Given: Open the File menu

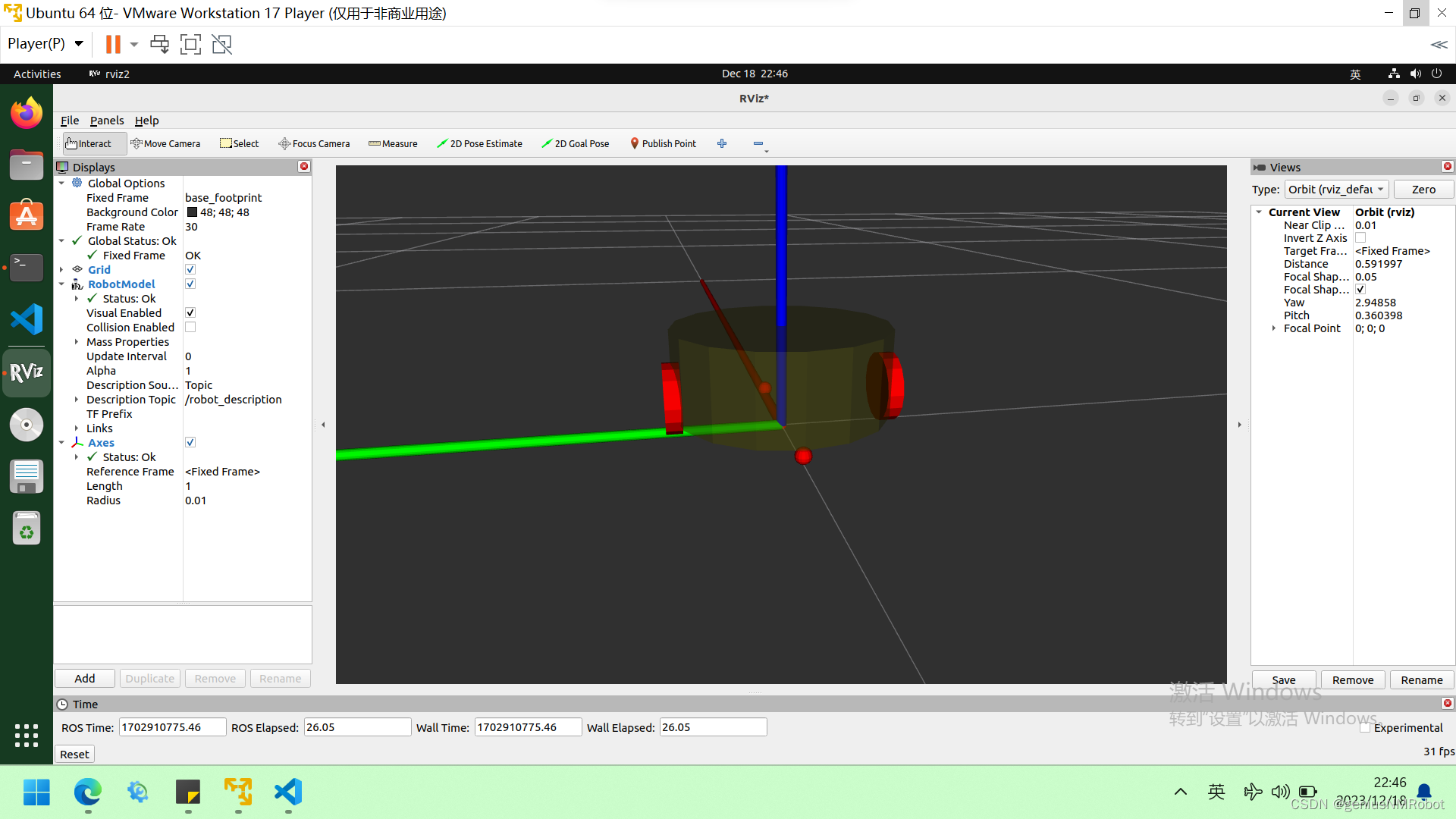Looking at the screenshot, I should click(x=69, y=121).
